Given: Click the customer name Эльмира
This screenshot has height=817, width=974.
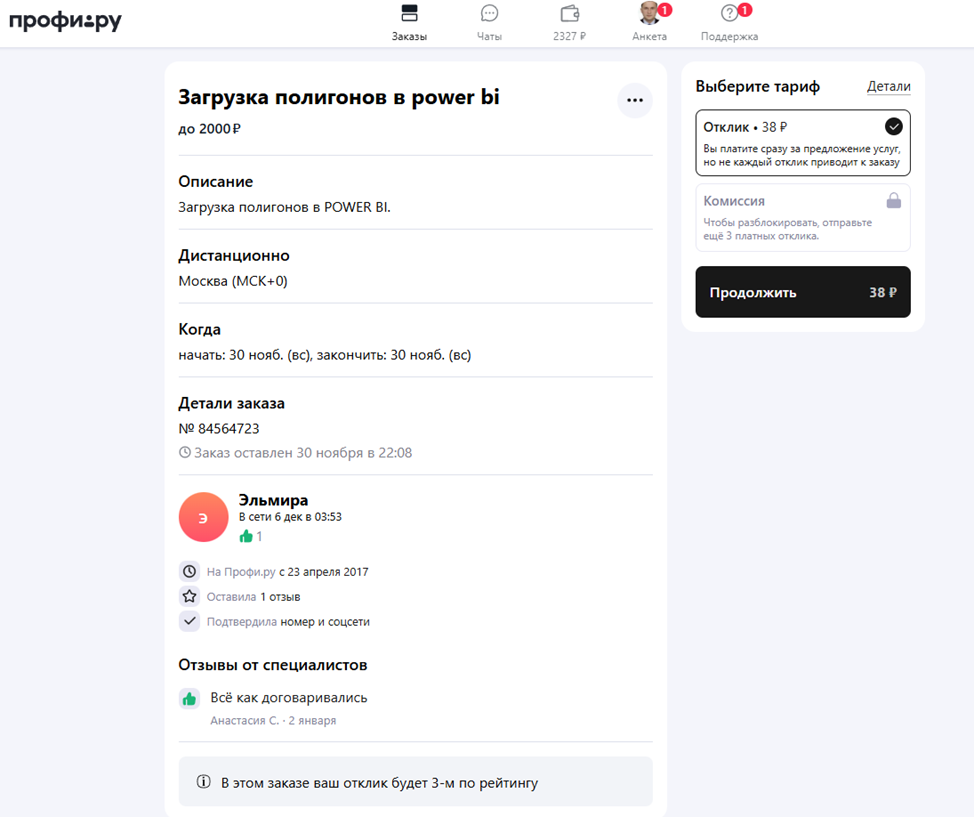Looking at the screenshot, I should (x=273, y=500).
